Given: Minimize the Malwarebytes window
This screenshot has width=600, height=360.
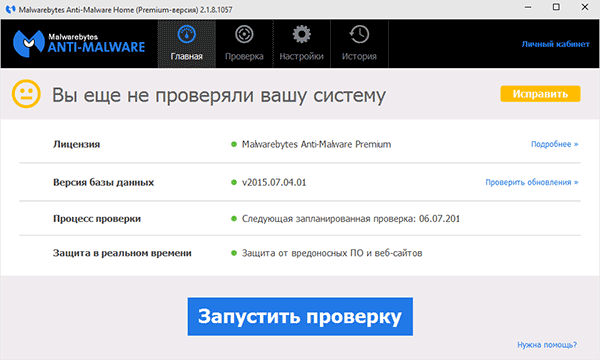Looking at the screenshot, I should [x=528, y=7].
